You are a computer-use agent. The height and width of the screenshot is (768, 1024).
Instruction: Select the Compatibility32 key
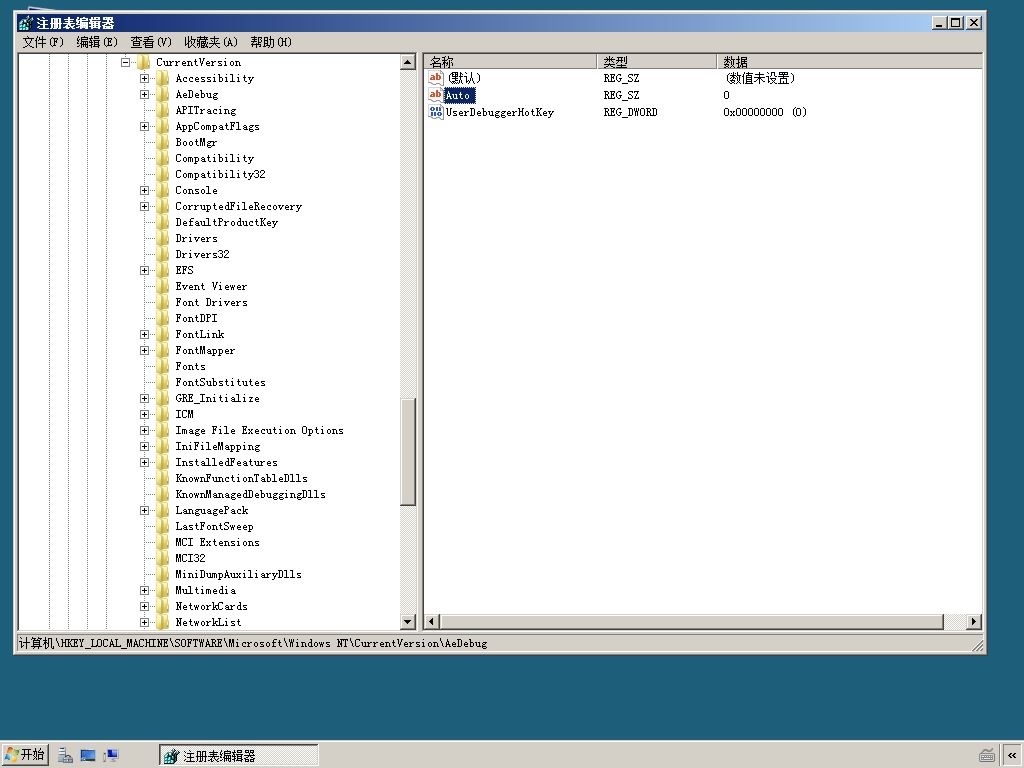(x=220, y=174)
